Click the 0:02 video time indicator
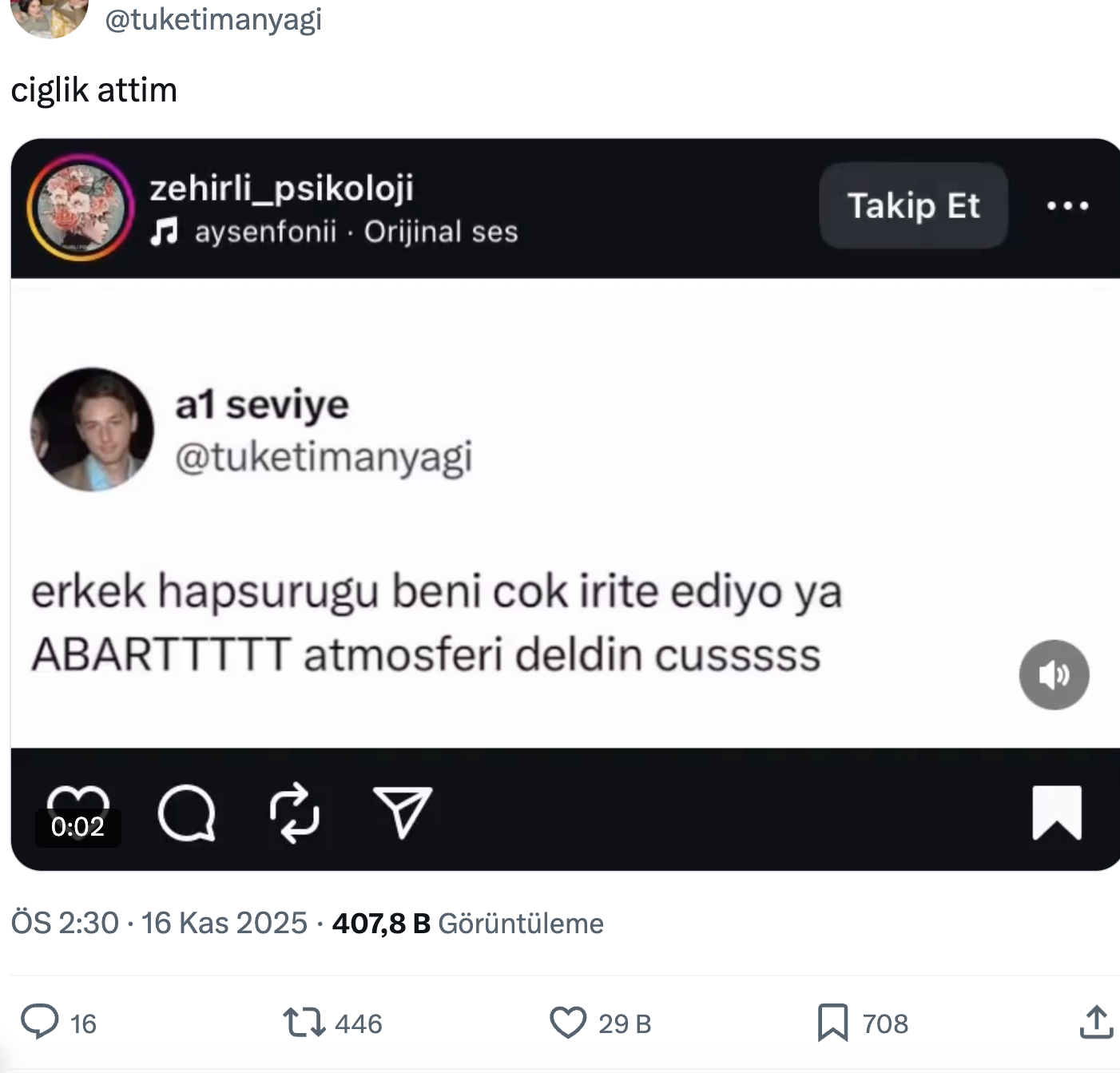1120x1073 pixels. pyautogui.click(x=77, y=827)
